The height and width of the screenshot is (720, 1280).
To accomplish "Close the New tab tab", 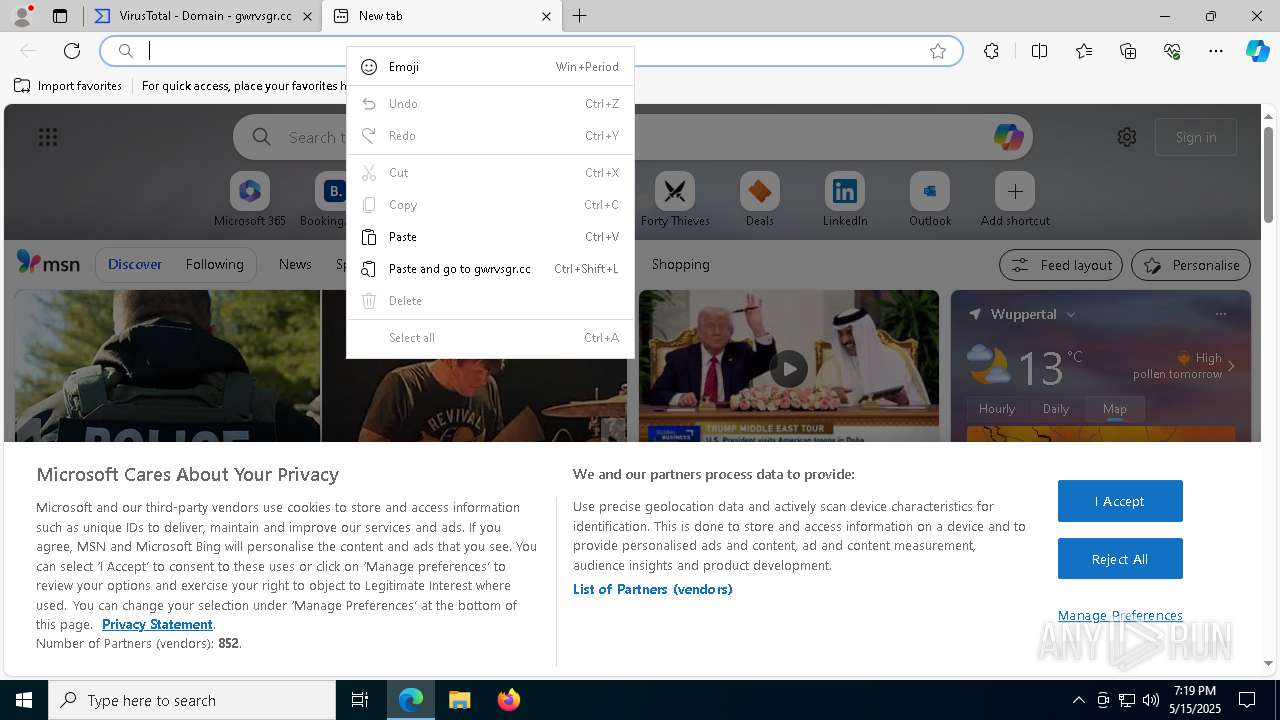I will coord(546,16).
